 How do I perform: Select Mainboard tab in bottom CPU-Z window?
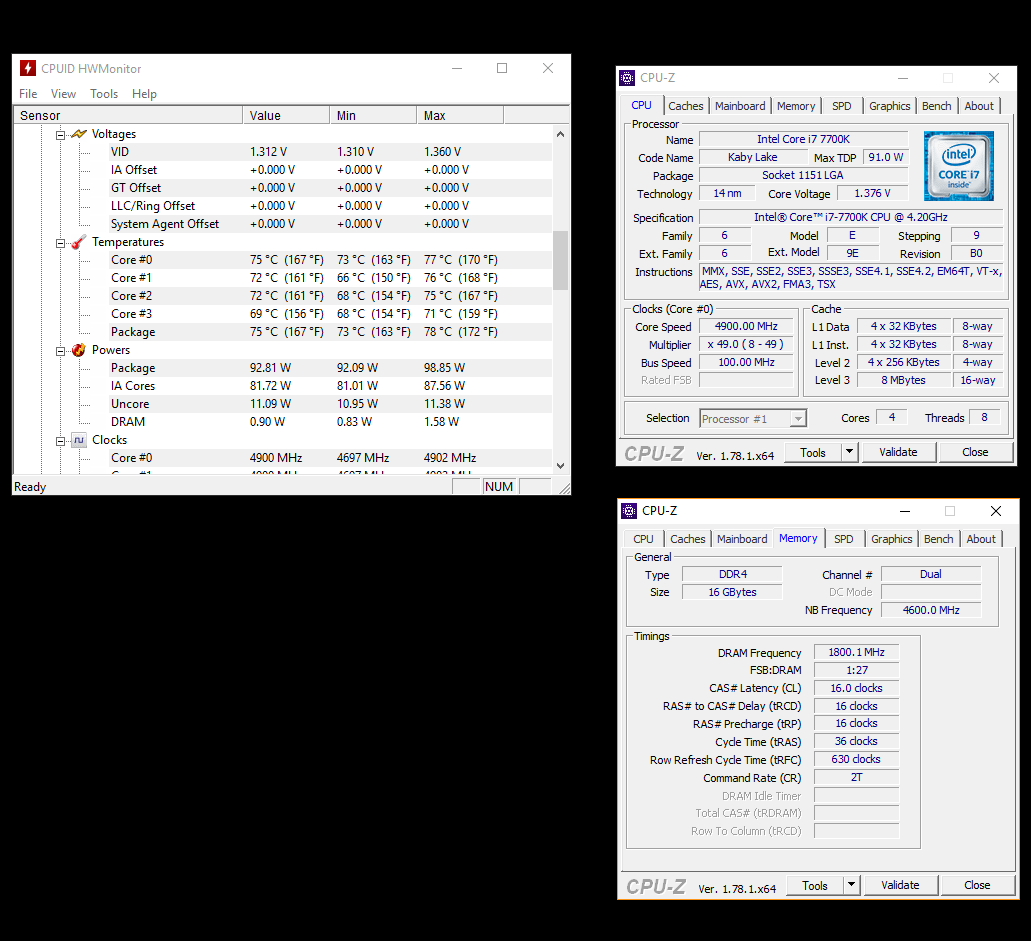click(742, 539)
